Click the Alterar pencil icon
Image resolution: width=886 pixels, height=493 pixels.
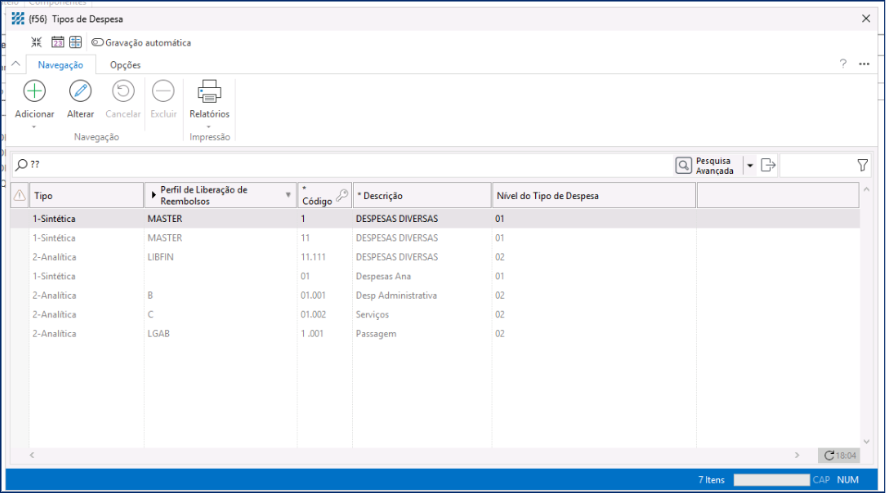(x=80, y=91)
